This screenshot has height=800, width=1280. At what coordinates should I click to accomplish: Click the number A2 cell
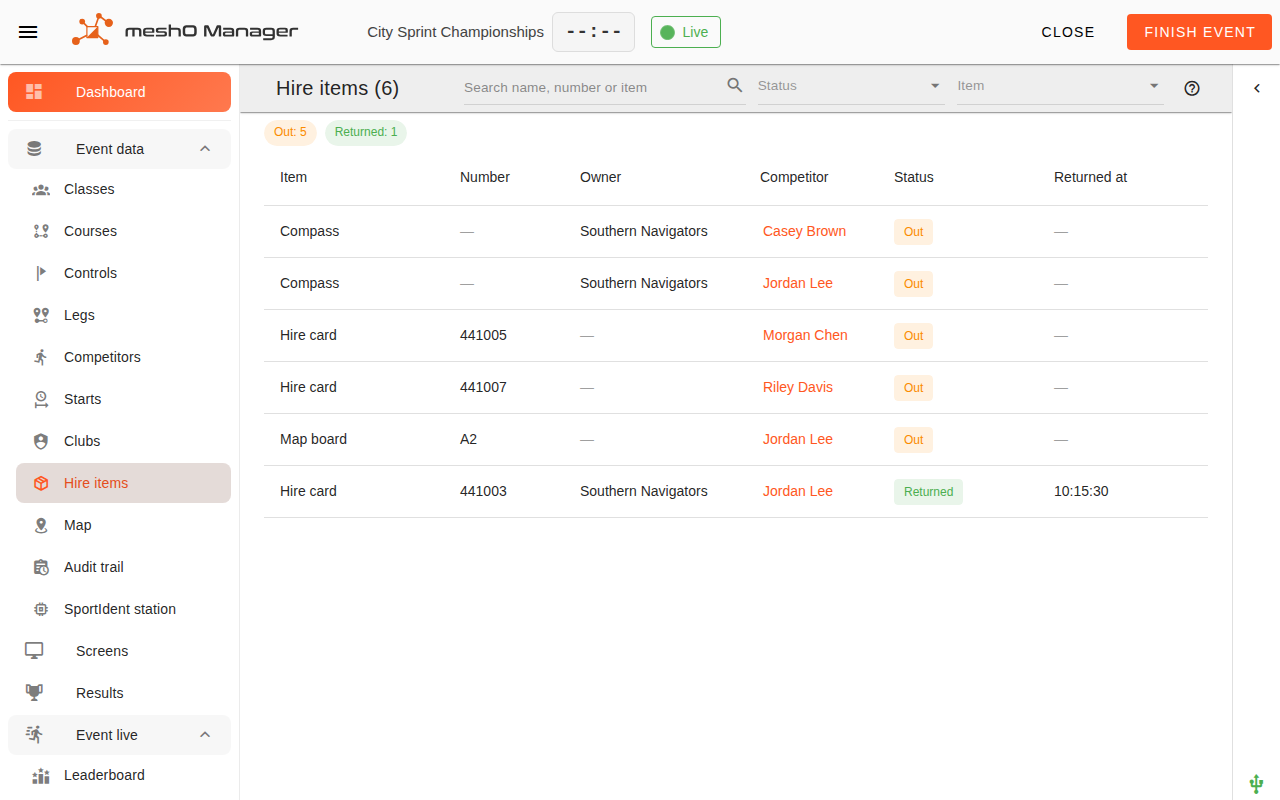pos(468,439)
